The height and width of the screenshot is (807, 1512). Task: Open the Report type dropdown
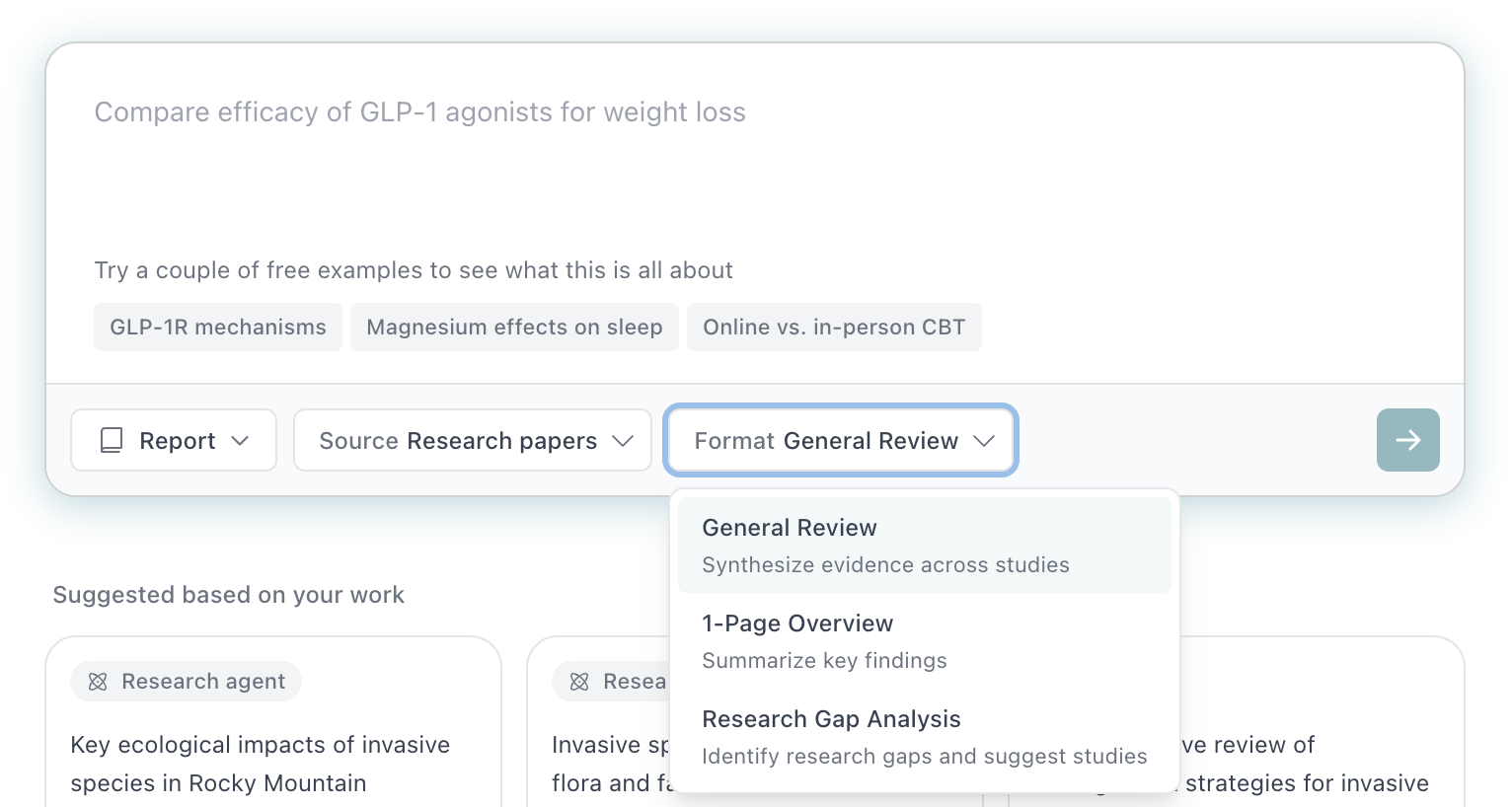tap(174, 441)
